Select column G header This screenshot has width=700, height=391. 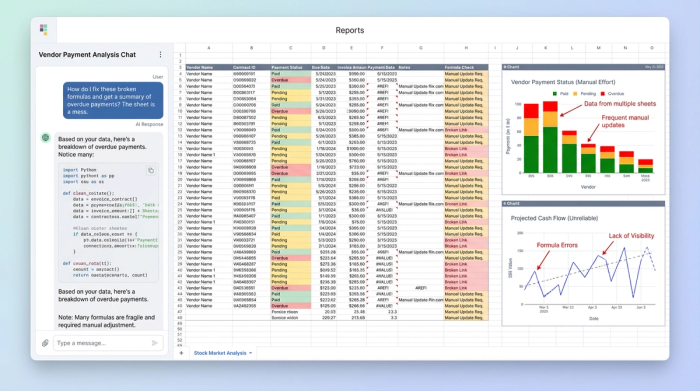click(x=421, y=48)
